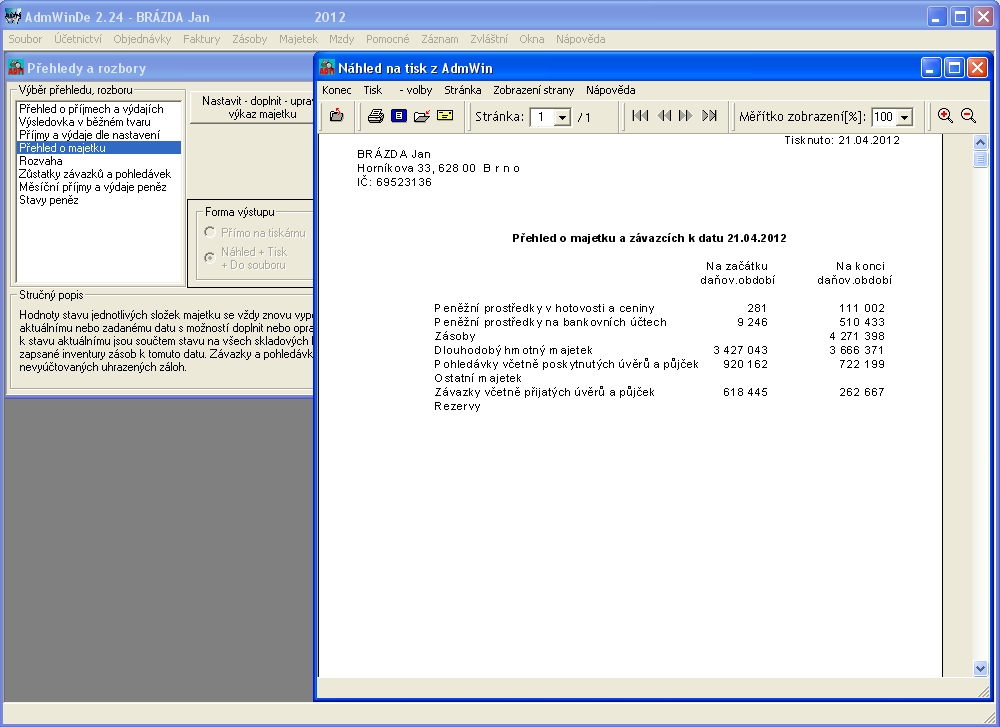
Task: Click value 4 271 398 in report
Action: 857,336
